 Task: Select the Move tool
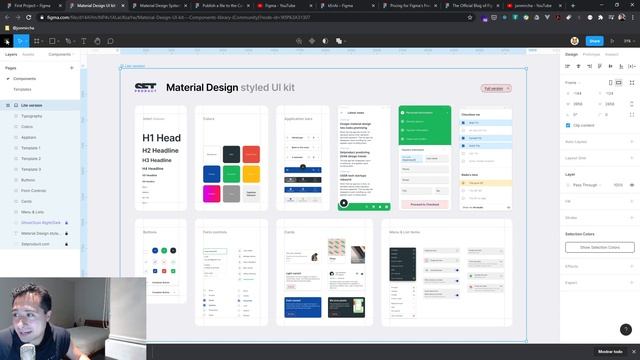(x=20, y=41)
